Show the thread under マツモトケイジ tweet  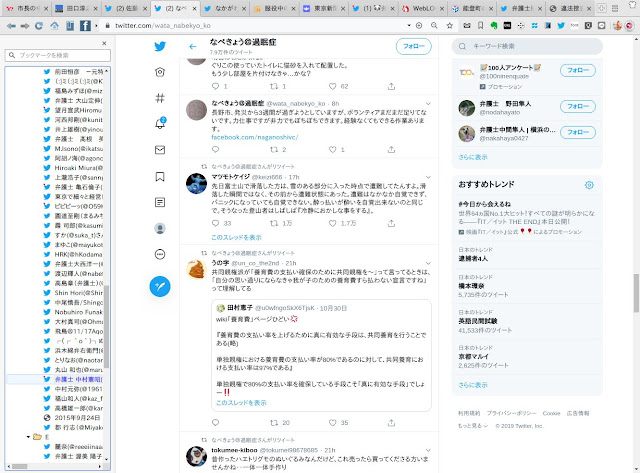click(236, 238)
